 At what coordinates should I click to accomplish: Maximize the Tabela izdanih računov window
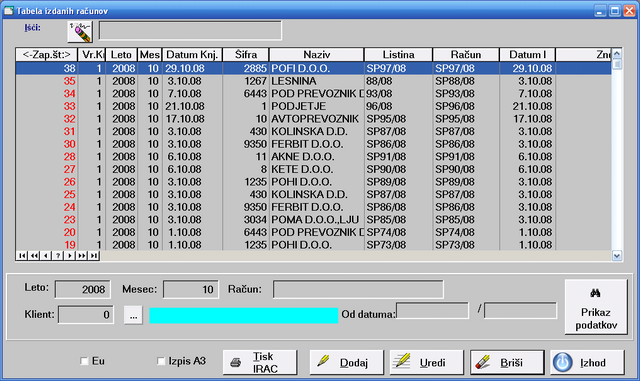[x=614, y=11]
